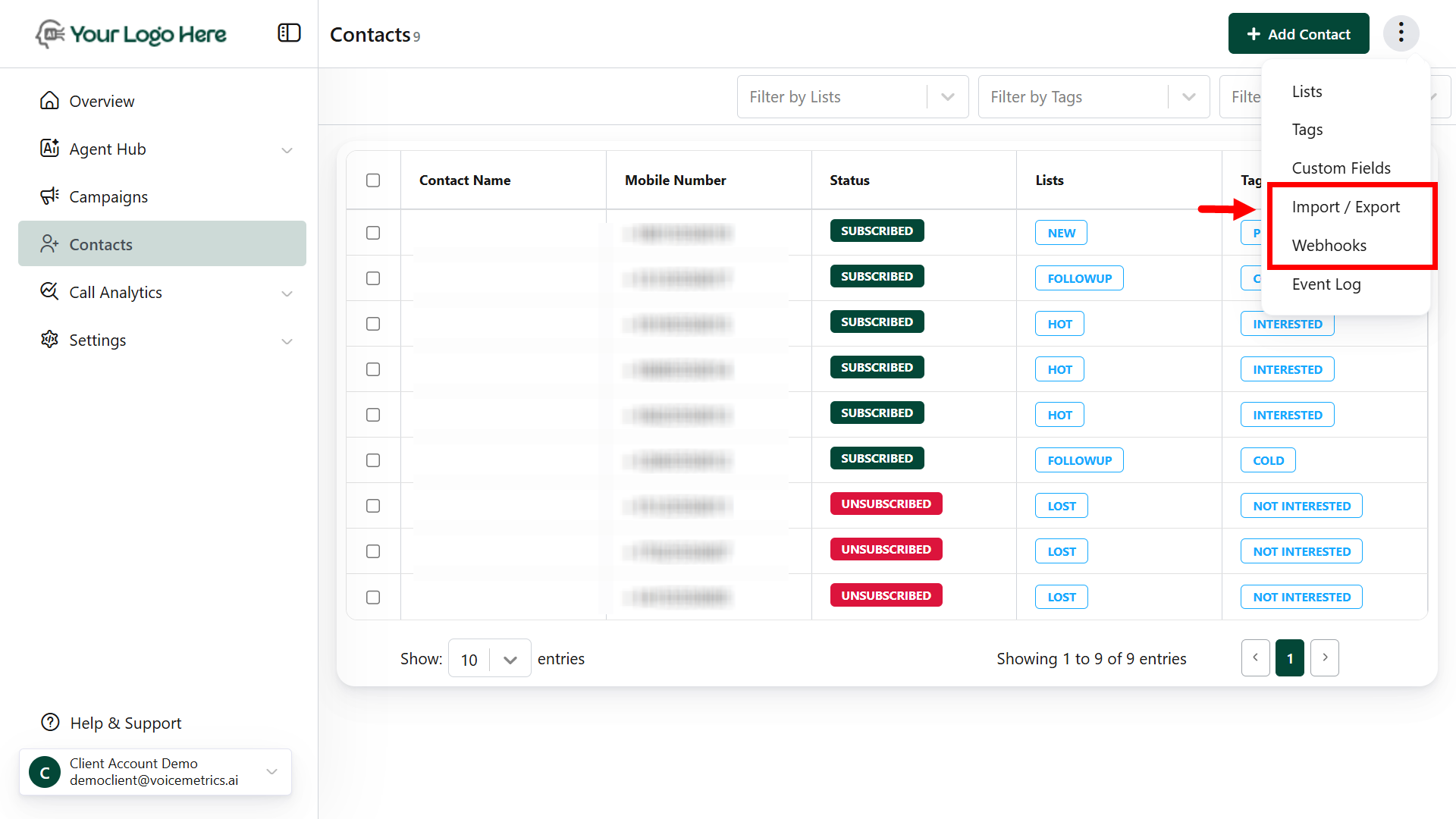Open Help & Support question icon

click(50, 723)
